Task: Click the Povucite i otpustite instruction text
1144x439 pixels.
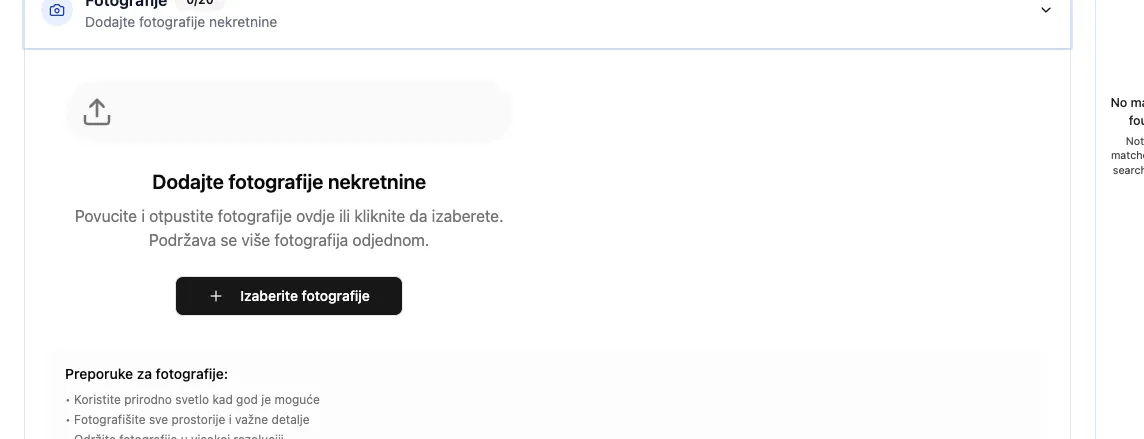Action: (289, 216)
